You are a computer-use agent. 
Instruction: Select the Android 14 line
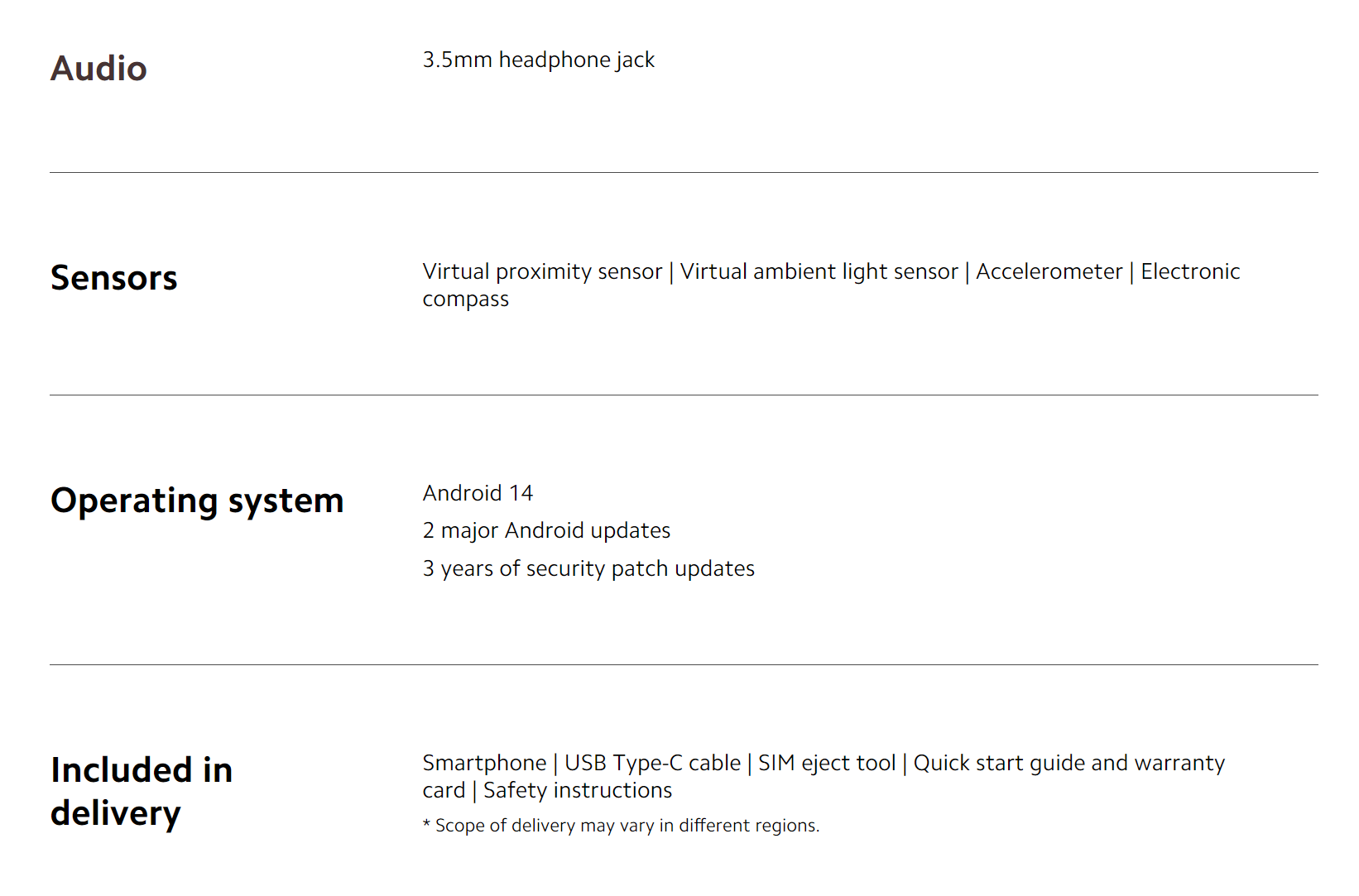click(x=478, y=493)
